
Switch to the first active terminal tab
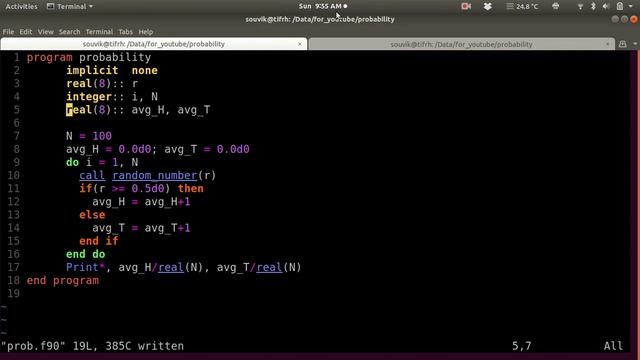(154, 44)
